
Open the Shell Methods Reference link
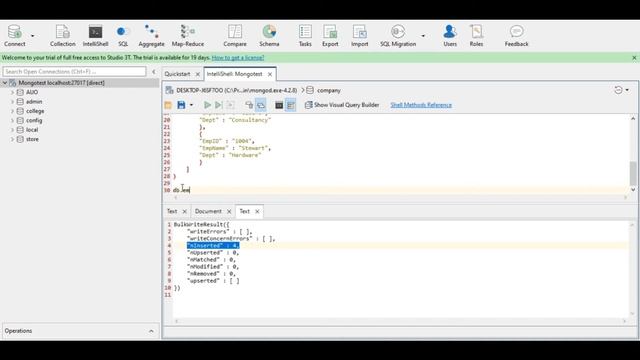pos(421,105)
